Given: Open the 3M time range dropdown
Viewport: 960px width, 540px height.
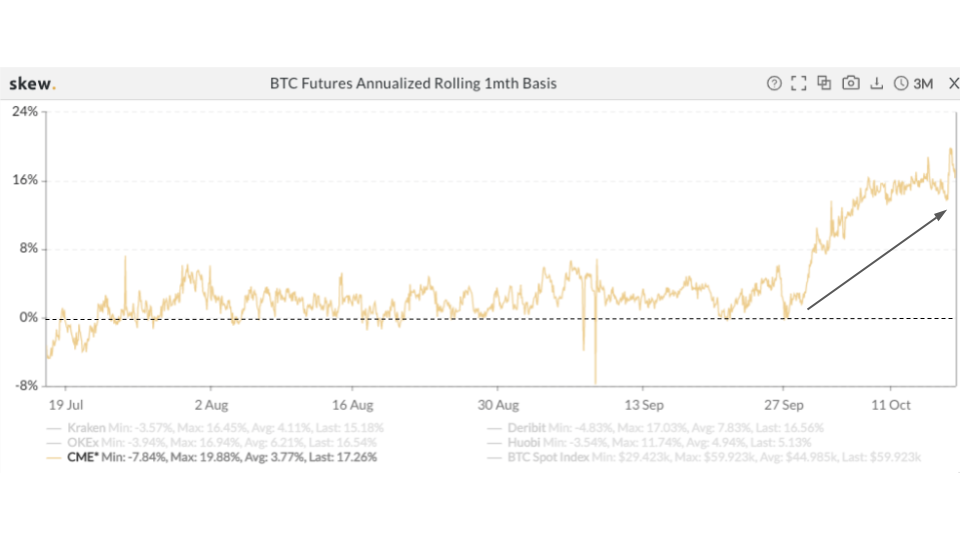Looking at the screenshot, I should 922,84.
